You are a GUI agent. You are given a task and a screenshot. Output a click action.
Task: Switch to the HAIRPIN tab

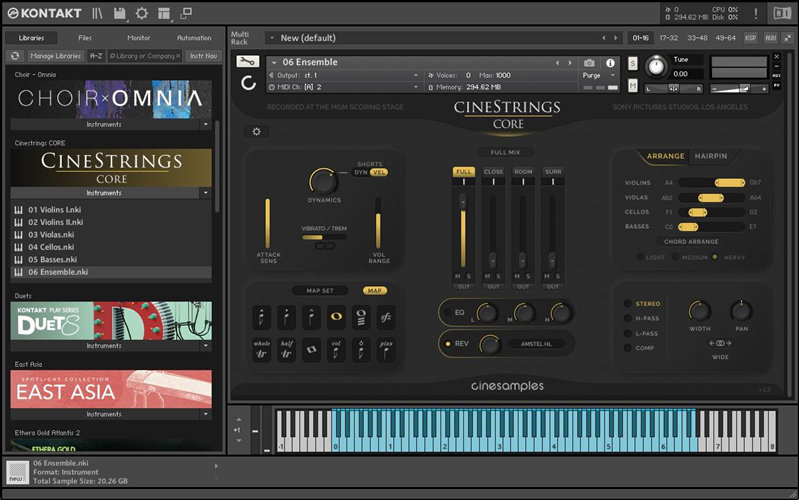pos(711,157)
